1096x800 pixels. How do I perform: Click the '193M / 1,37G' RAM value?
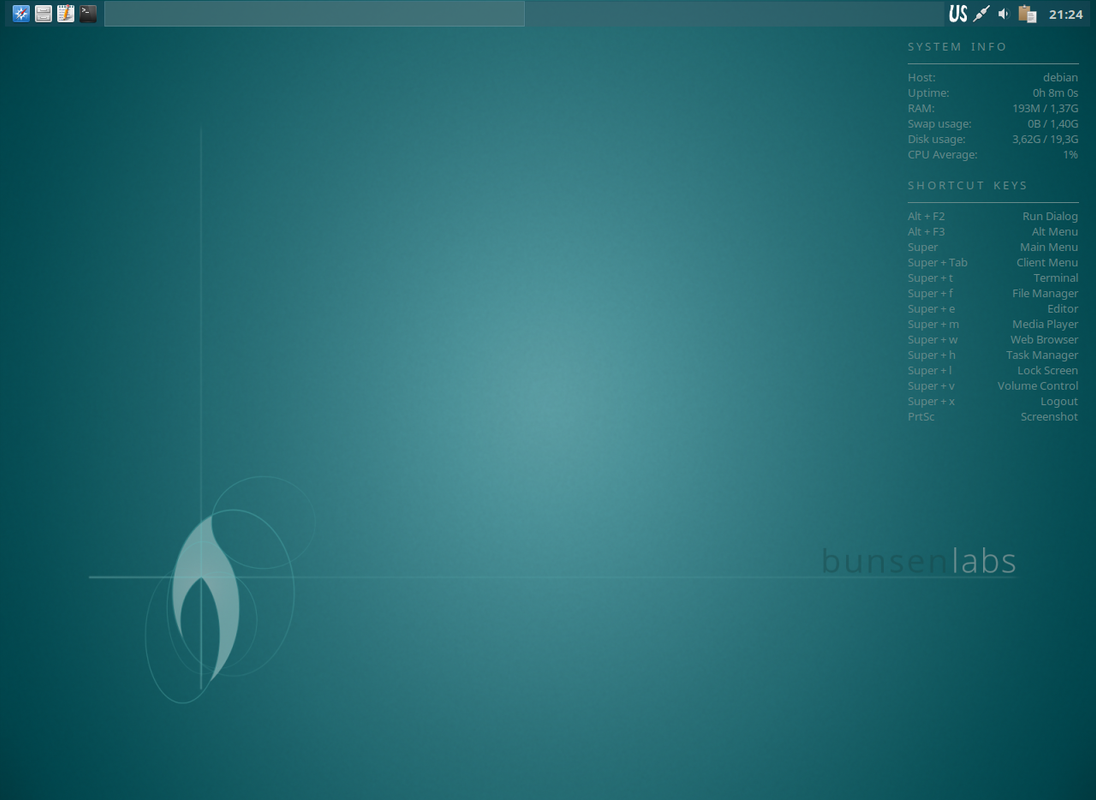coord(1045,108)
